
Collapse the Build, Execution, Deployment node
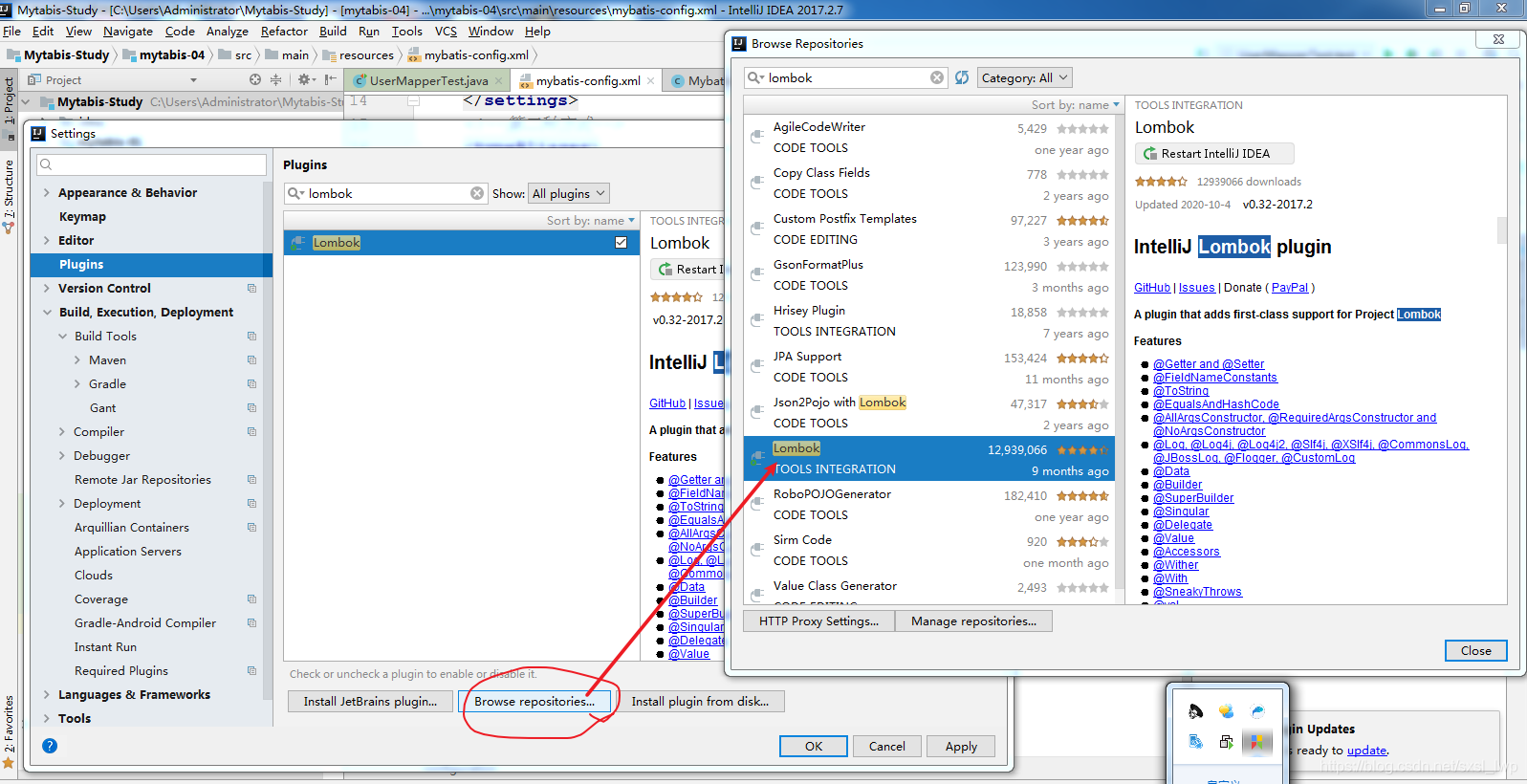pyautogui.click(x=47, y=312)
